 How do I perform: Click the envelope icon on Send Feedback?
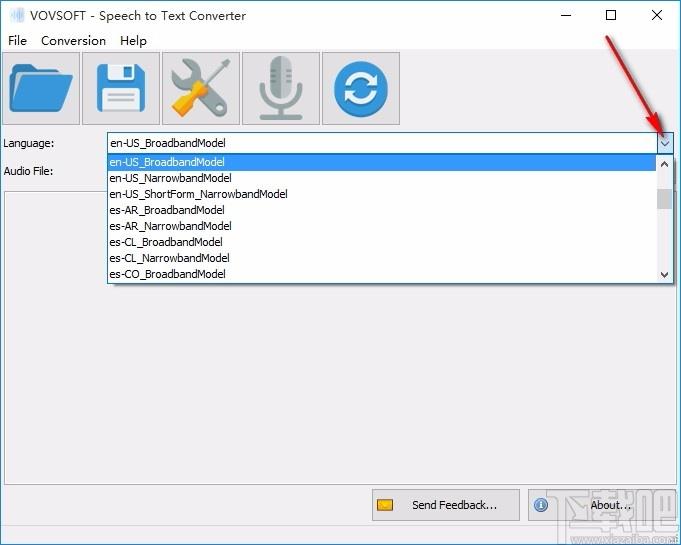[385, 505]
